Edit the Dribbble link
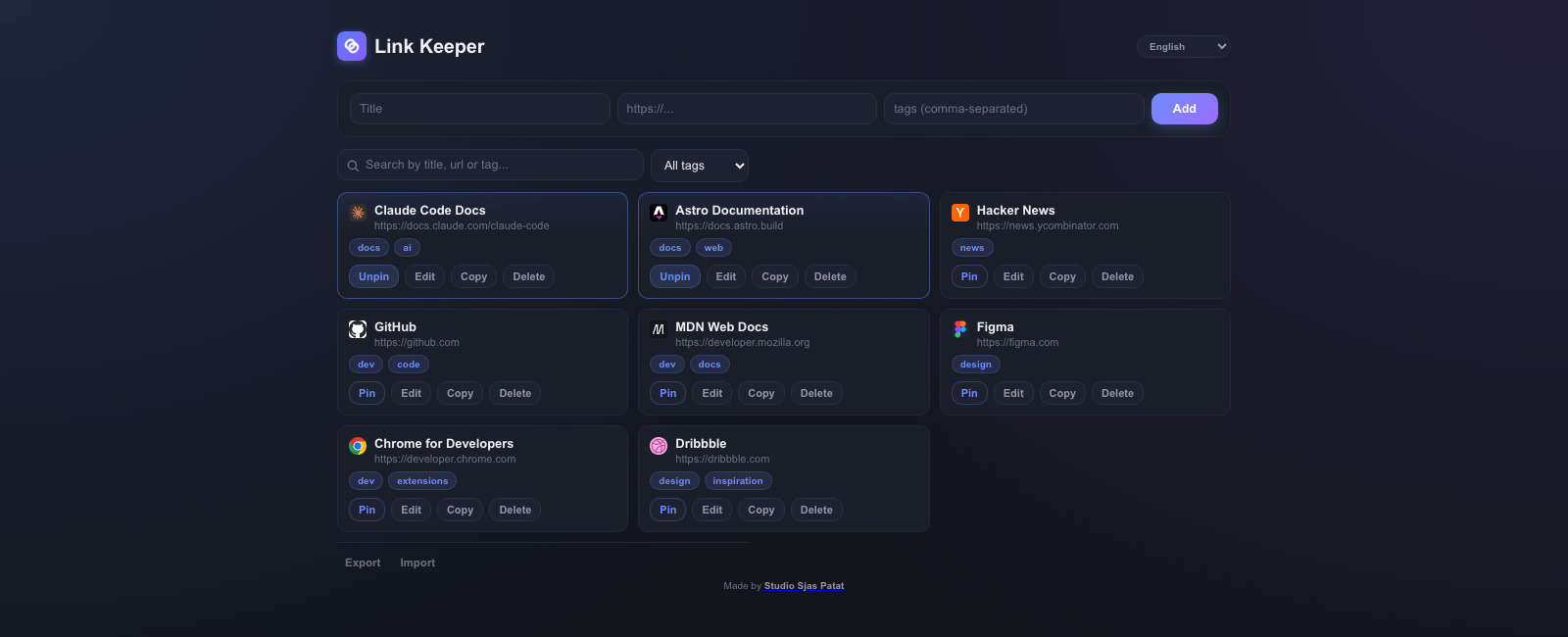The image size is (1568, 637). (712, 510)
